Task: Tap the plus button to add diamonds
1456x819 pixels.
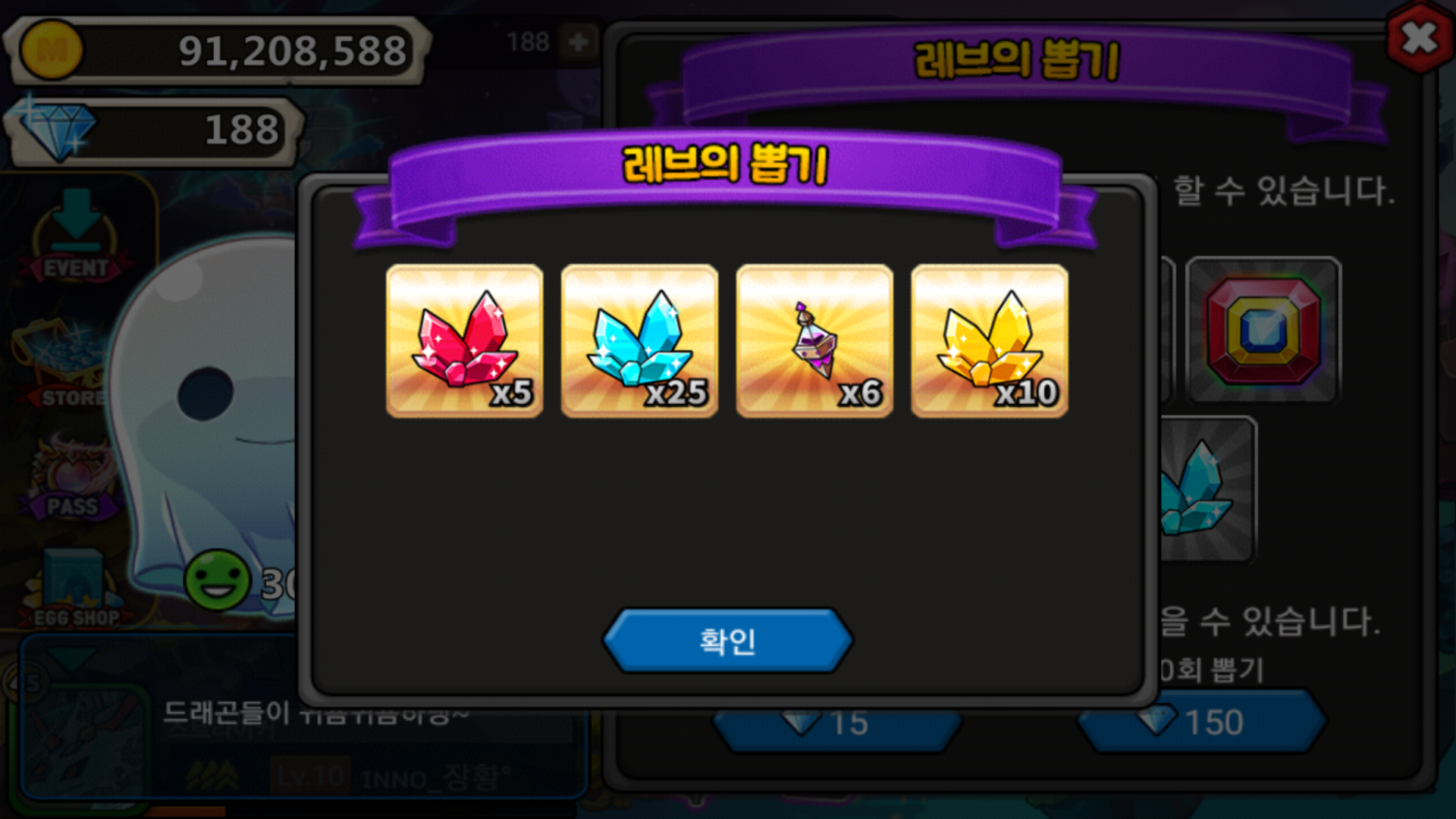Action: tap(579, 42)
